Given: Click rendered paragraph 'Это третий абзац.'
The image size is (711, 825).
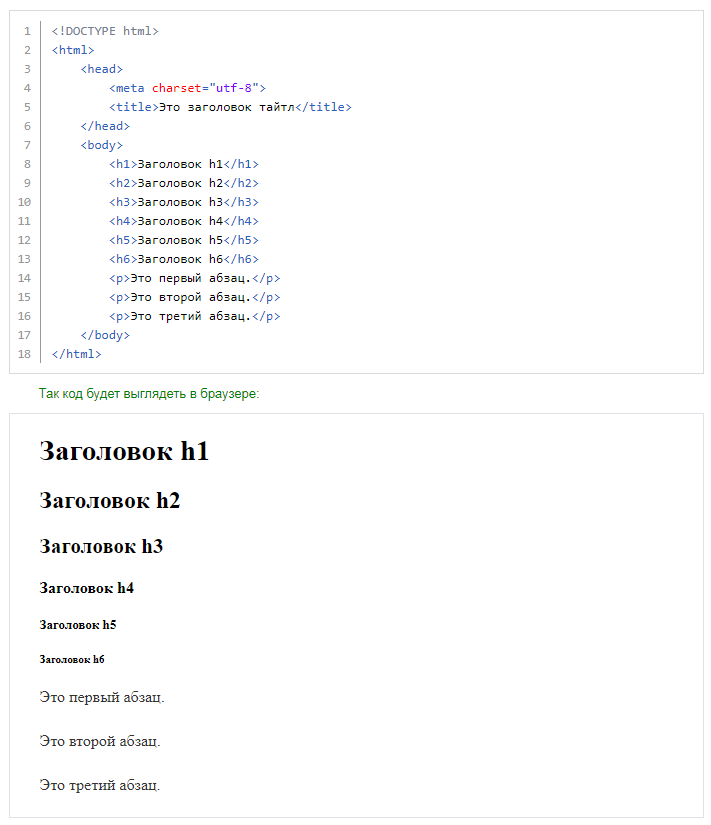Looking at the screenshot, I should (100, 785).
